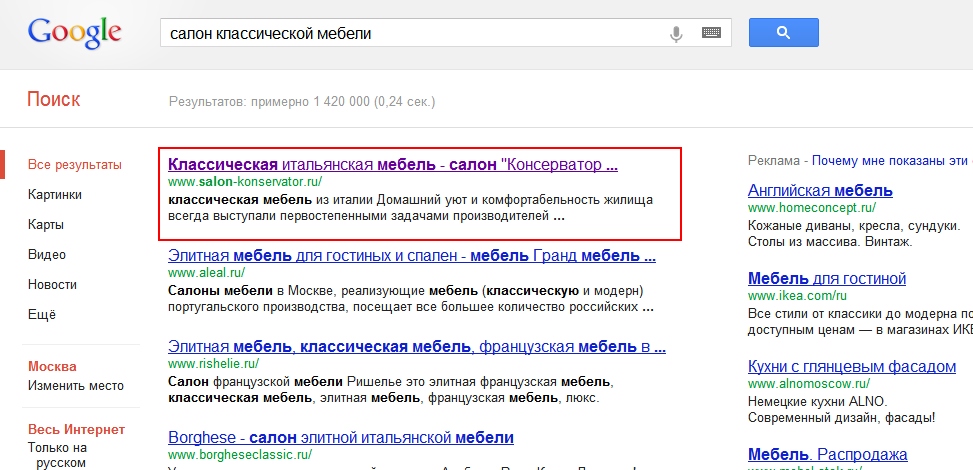This screenshot has width=973, height=470.
Task: Select Все результаты in sidebar
Action: pos(74,165)
